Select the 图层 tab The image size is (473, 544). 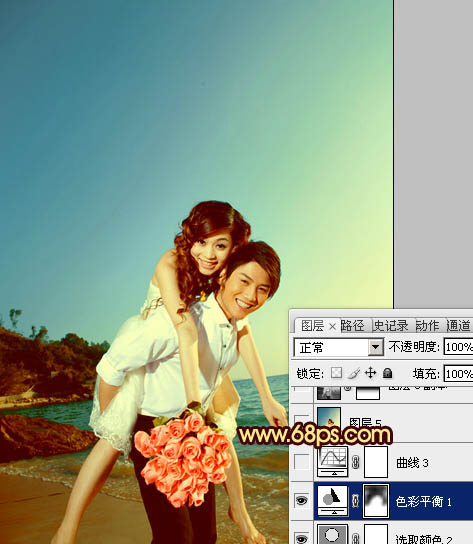[312, 326]
